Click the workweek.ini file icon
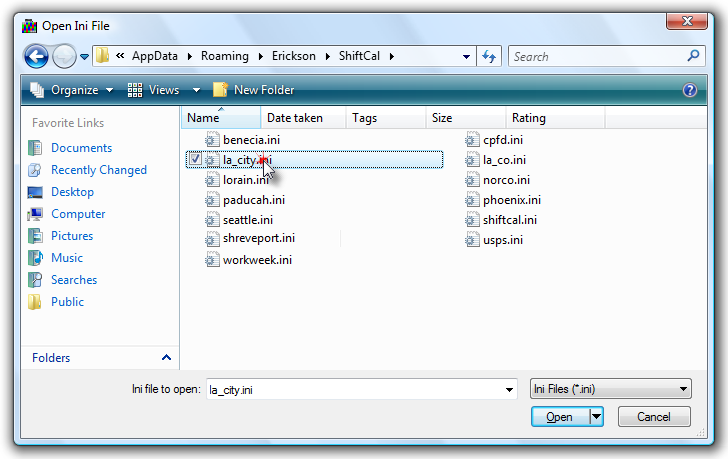Image resolution: width=728 pixels, height=459 pixels. (212, 260)
